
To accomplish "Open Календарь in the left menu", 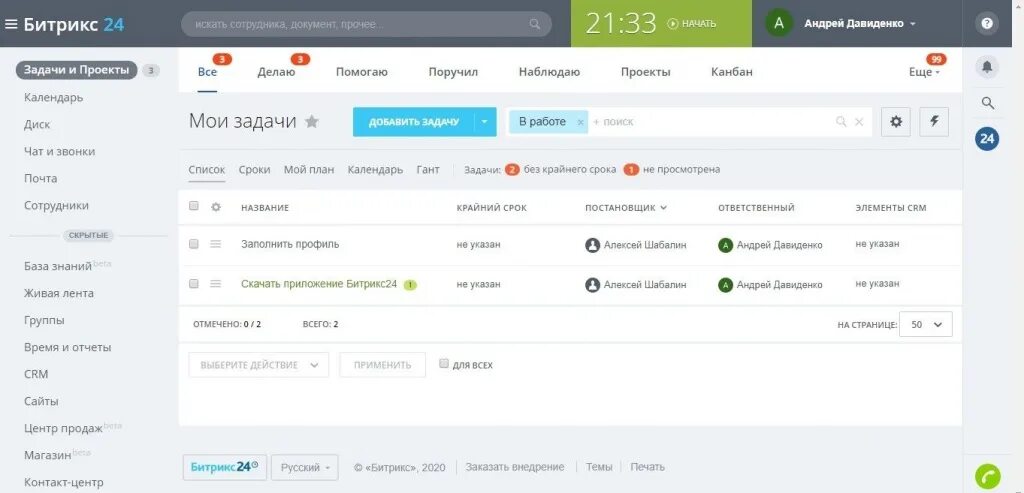I will pyautogui.click(x=54, y=97).
